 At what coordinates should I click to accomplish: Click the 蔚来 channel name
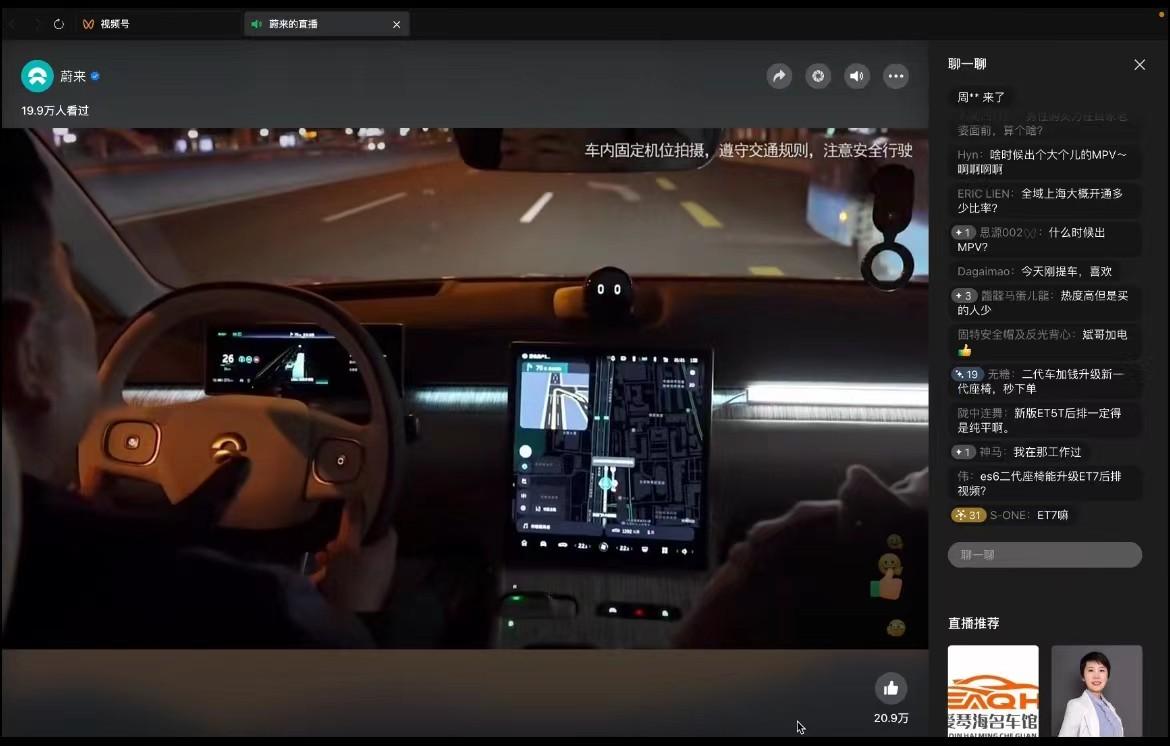(73, 76)
